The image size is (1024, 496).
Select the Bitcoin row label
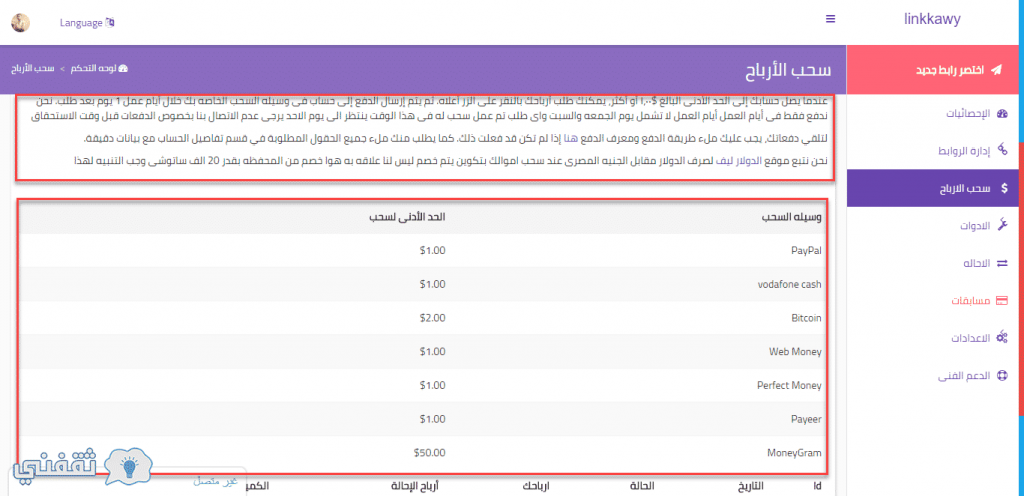(x=806, y=318)
